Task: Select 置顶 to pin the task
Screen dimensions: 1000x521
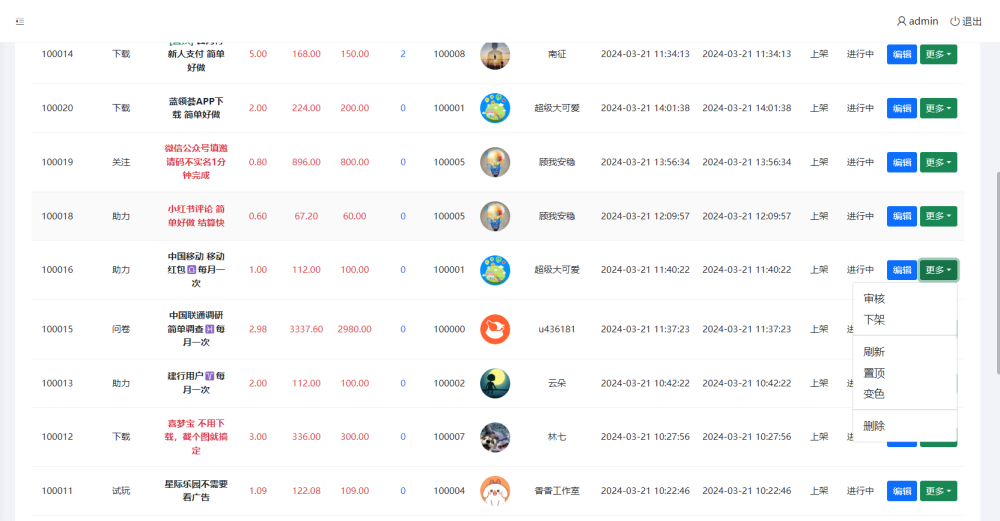Action: tap(874, 373)
